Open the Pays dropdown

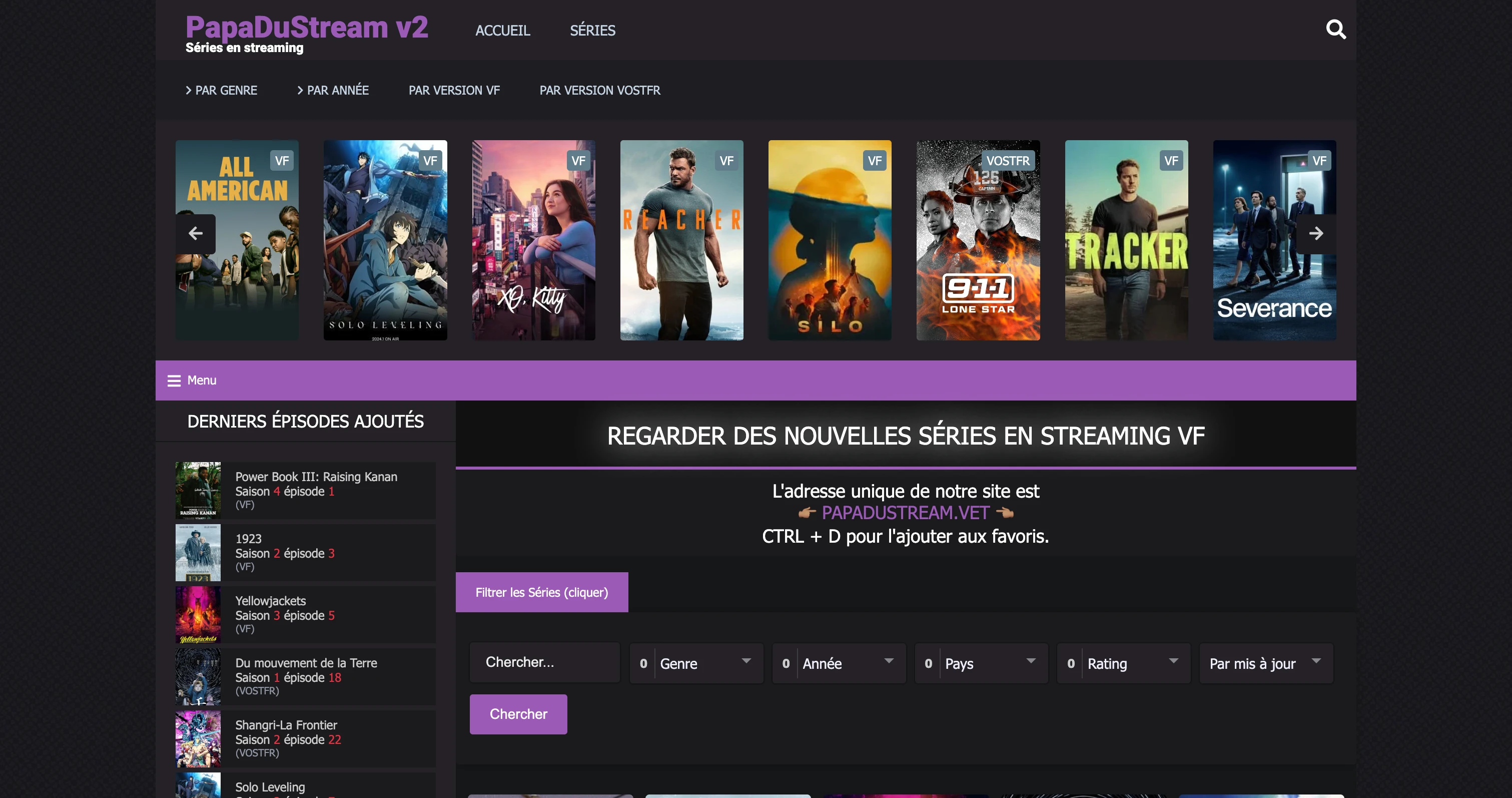981,663
